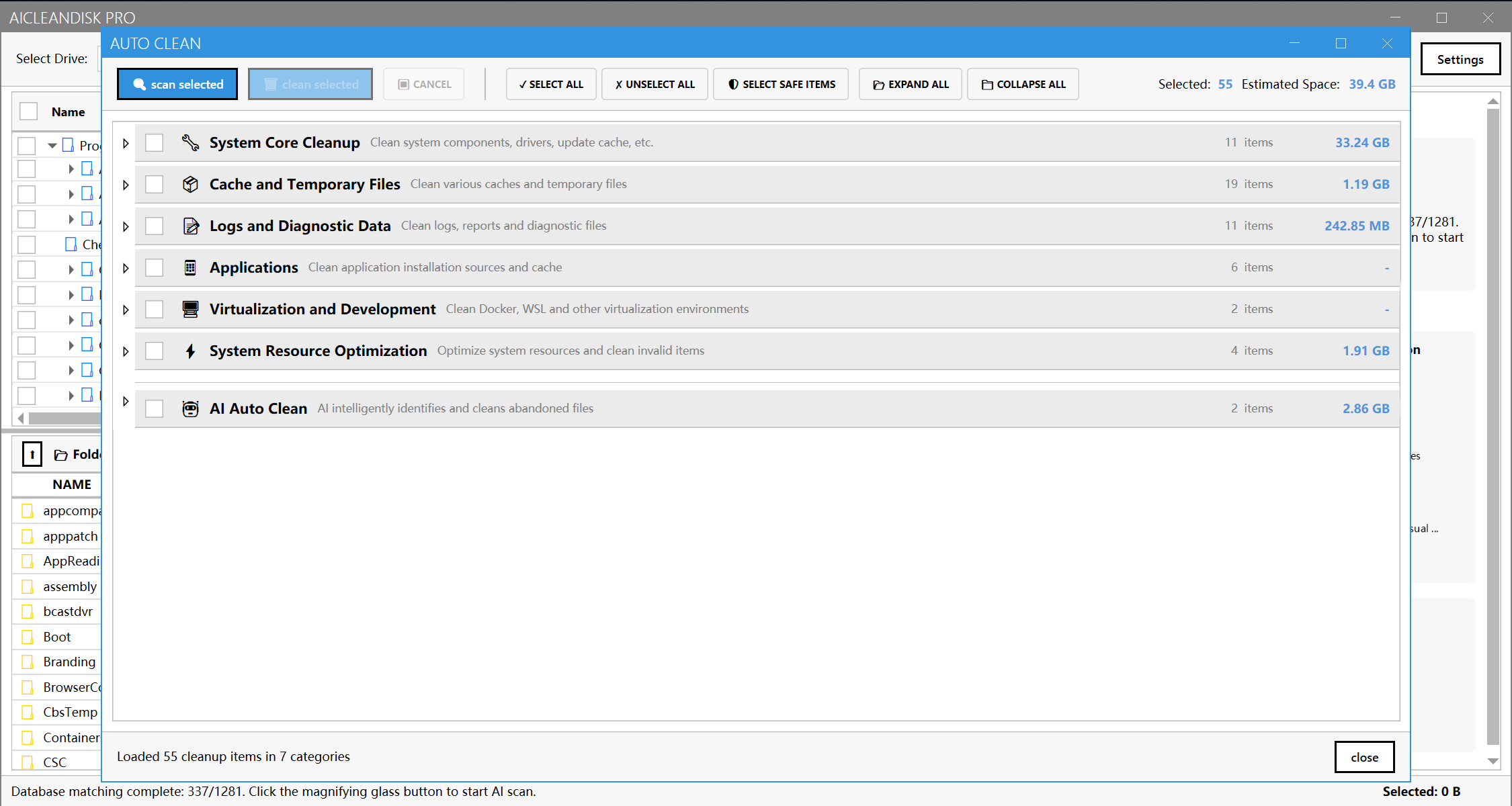Click the AI Auto Clean robot icon
Image resolution: width=1512 pixels, height=806 pixels.
[190, 408]
